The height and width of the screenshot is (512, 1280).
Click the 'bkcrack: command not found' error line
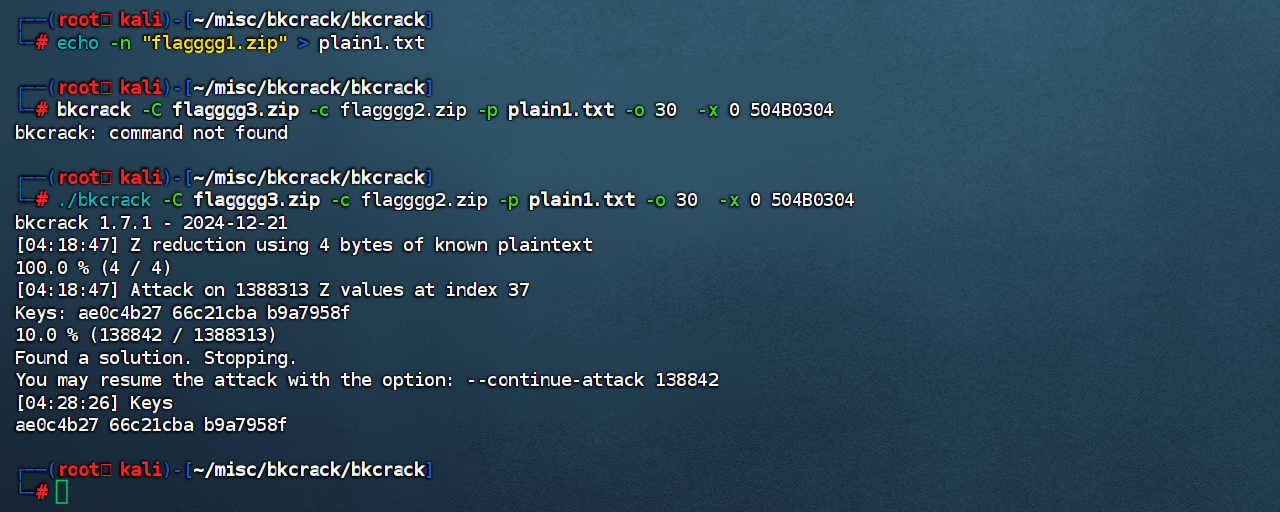(151, 133)
